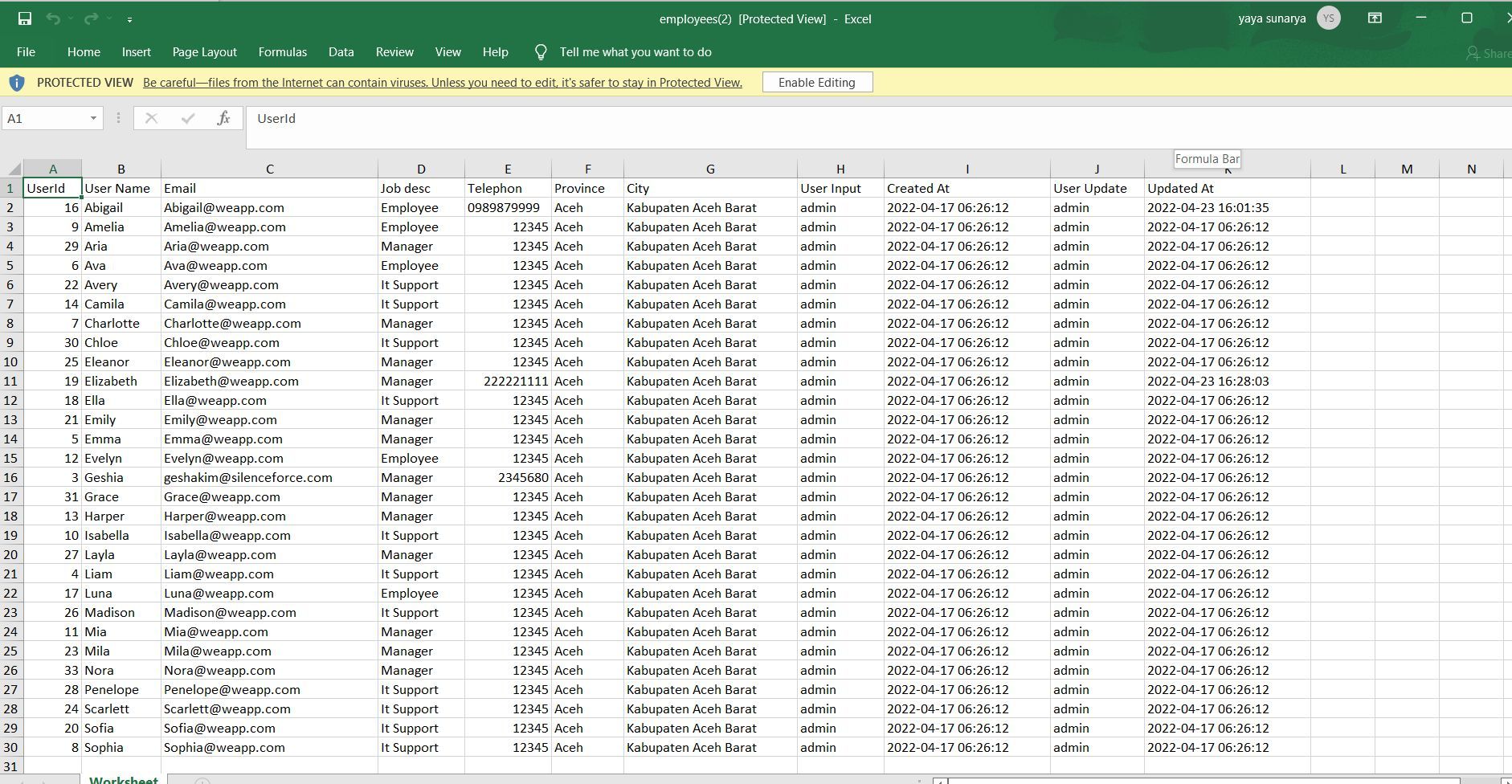This screenshot has width=1512, height=784.
Task: Click the Redo arrow icon
Action: coord(91,18)
